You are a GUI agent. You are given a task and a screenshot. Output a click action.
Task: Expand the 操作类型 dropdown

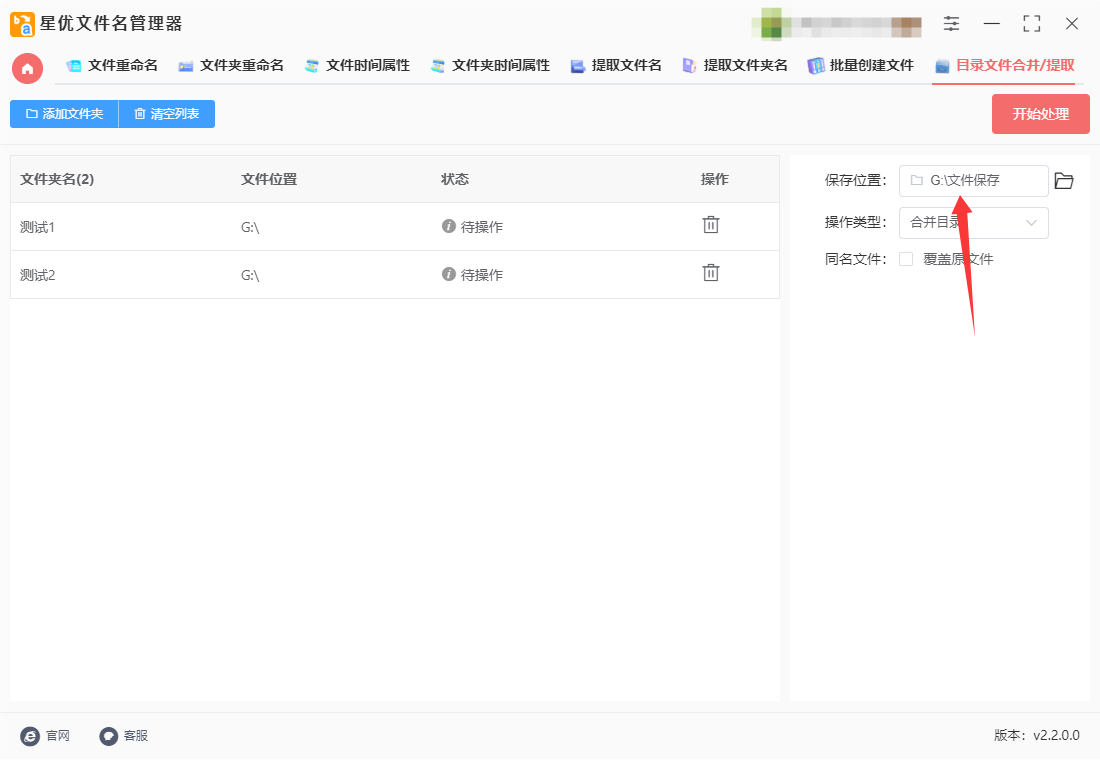[x=974, y=222]
